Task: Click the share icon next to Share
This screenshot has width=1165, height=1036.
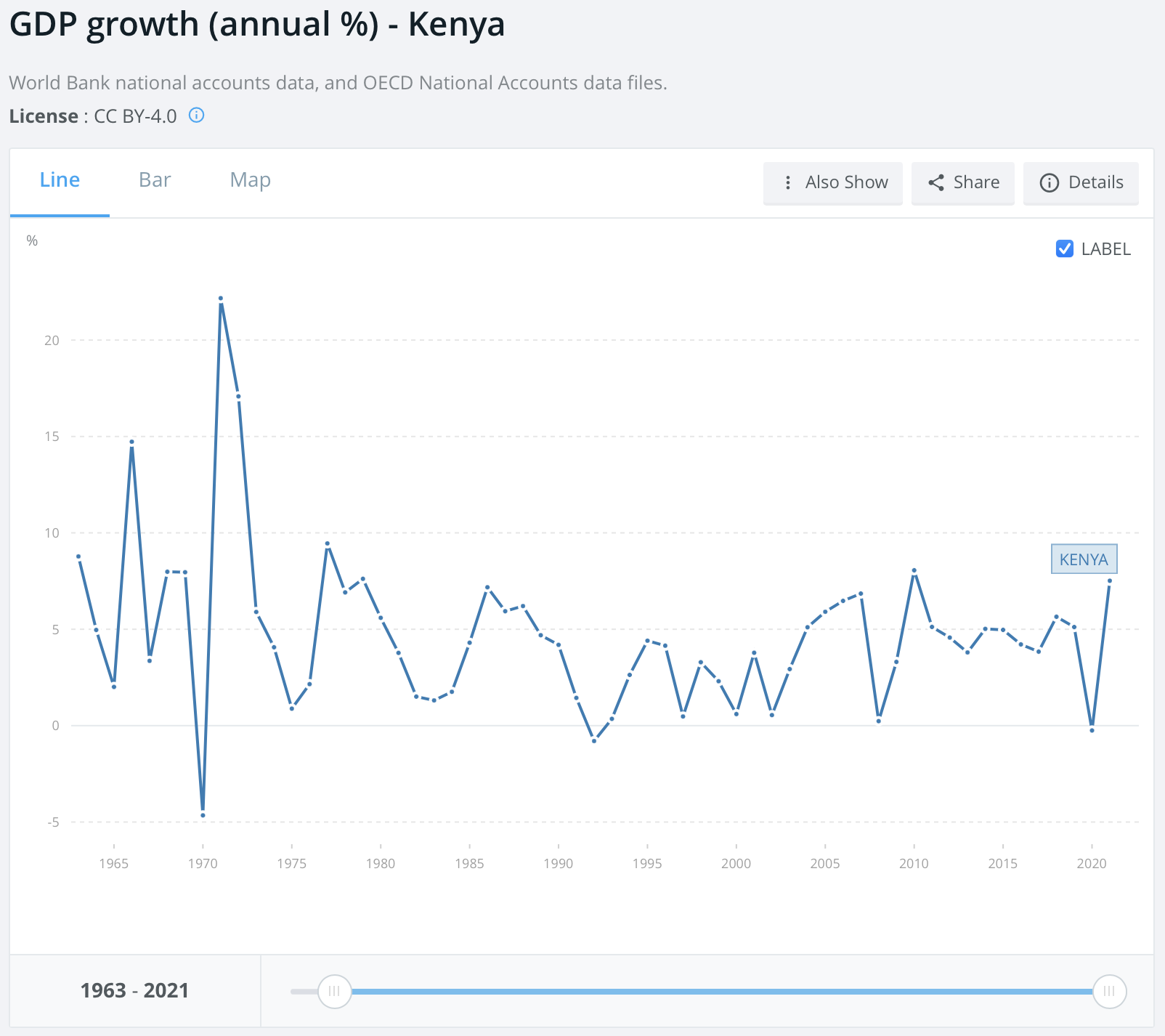Action: click(937, 183)
